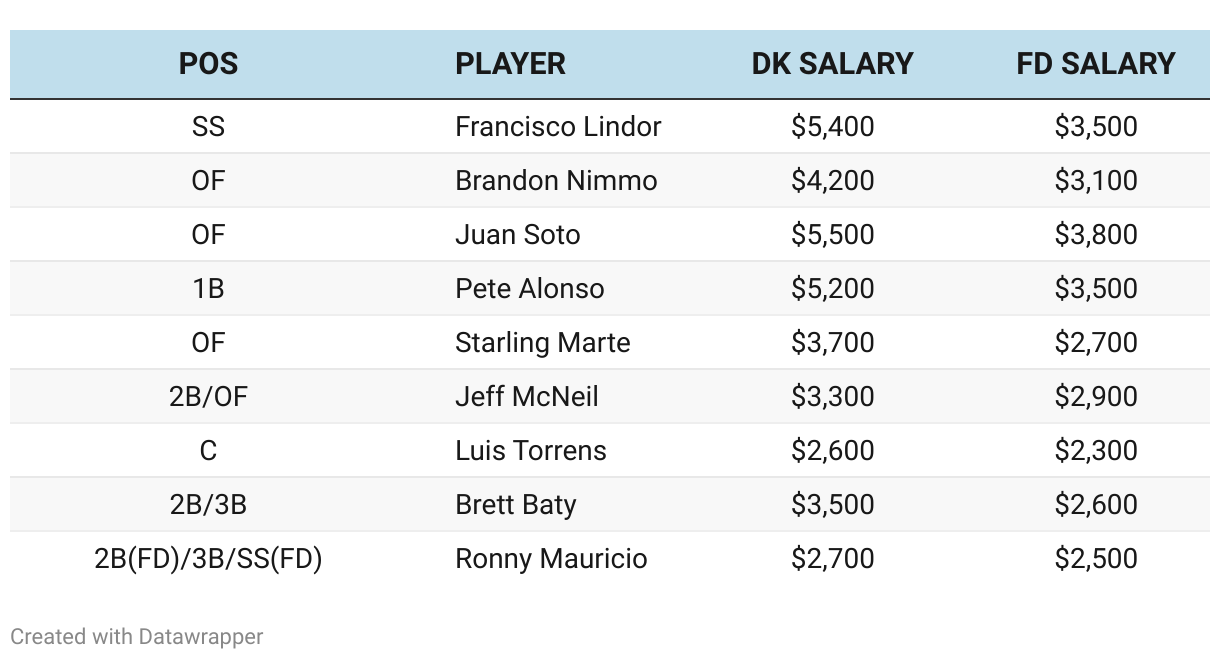
Task: Click Pete Alonso's name in table
Action: tap(529, 289)
